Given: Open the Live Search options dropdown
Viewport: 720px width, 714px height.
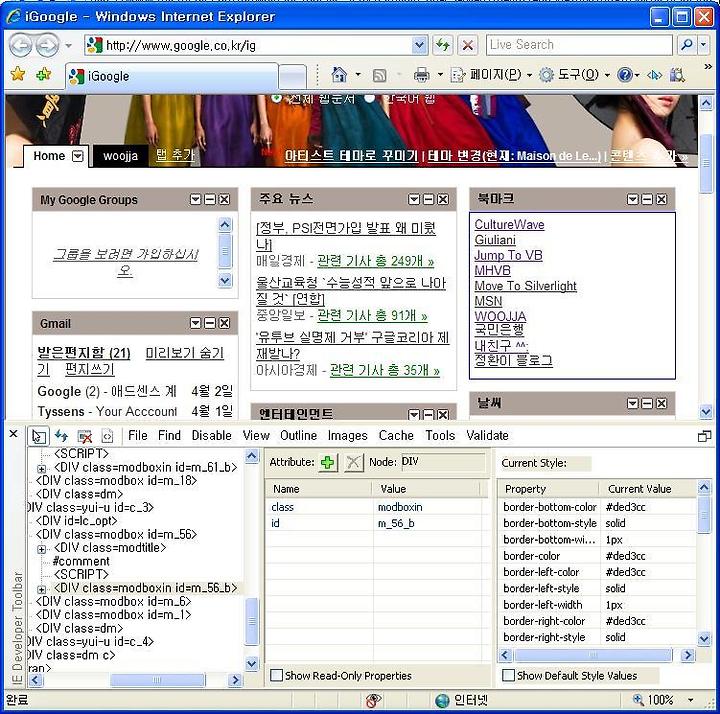Looking at the screenshot, I should [x=704, y=45].
